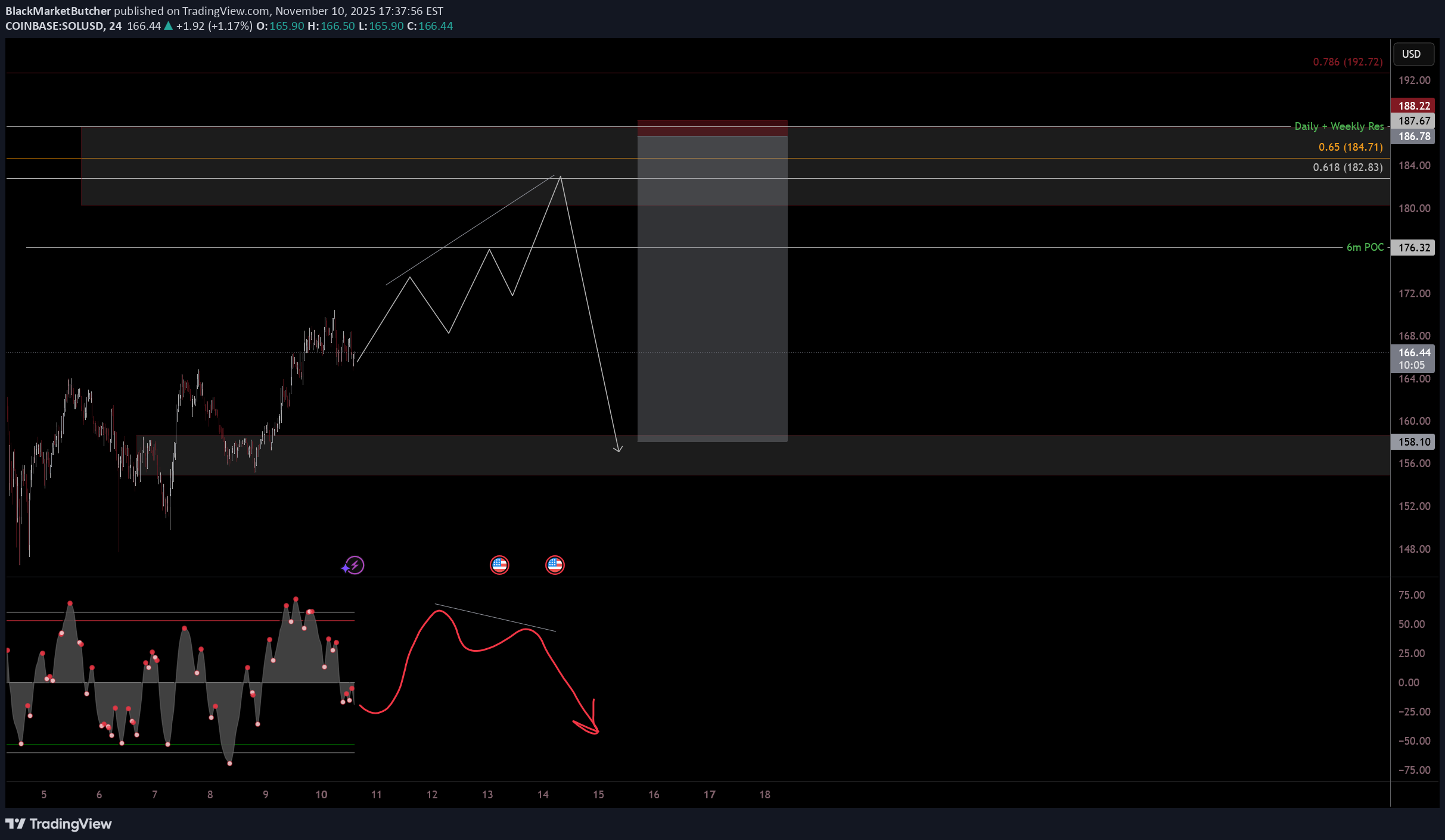Image resolution: width=1445 pixels, height=840 pixels.
Task: Click the 158.10 target price label
Action: (x=1413, y=441)
